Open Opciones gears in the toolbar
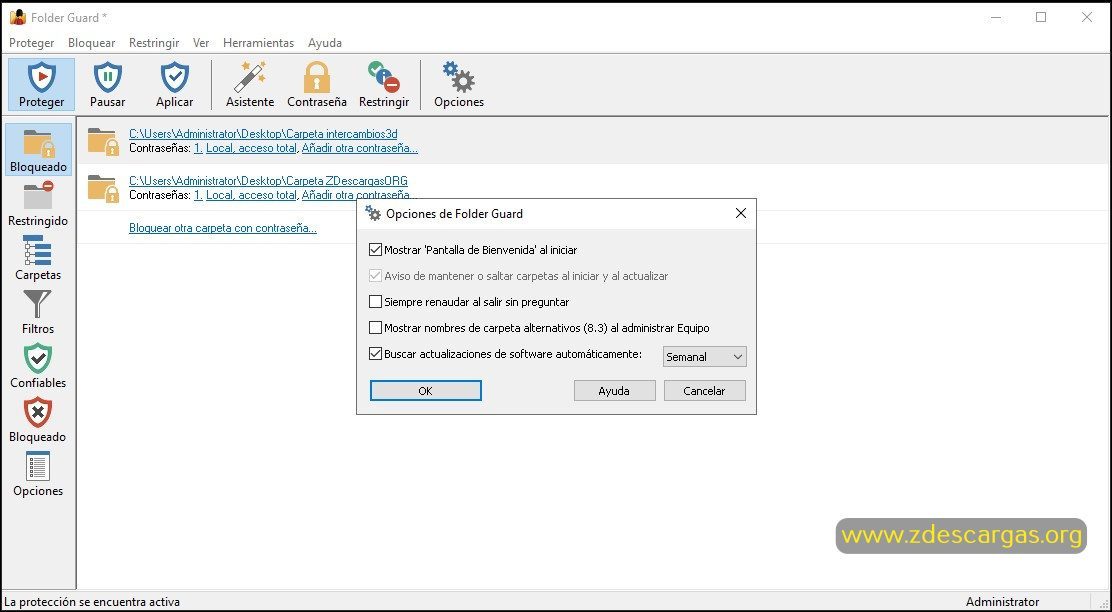 pos(459,84)
